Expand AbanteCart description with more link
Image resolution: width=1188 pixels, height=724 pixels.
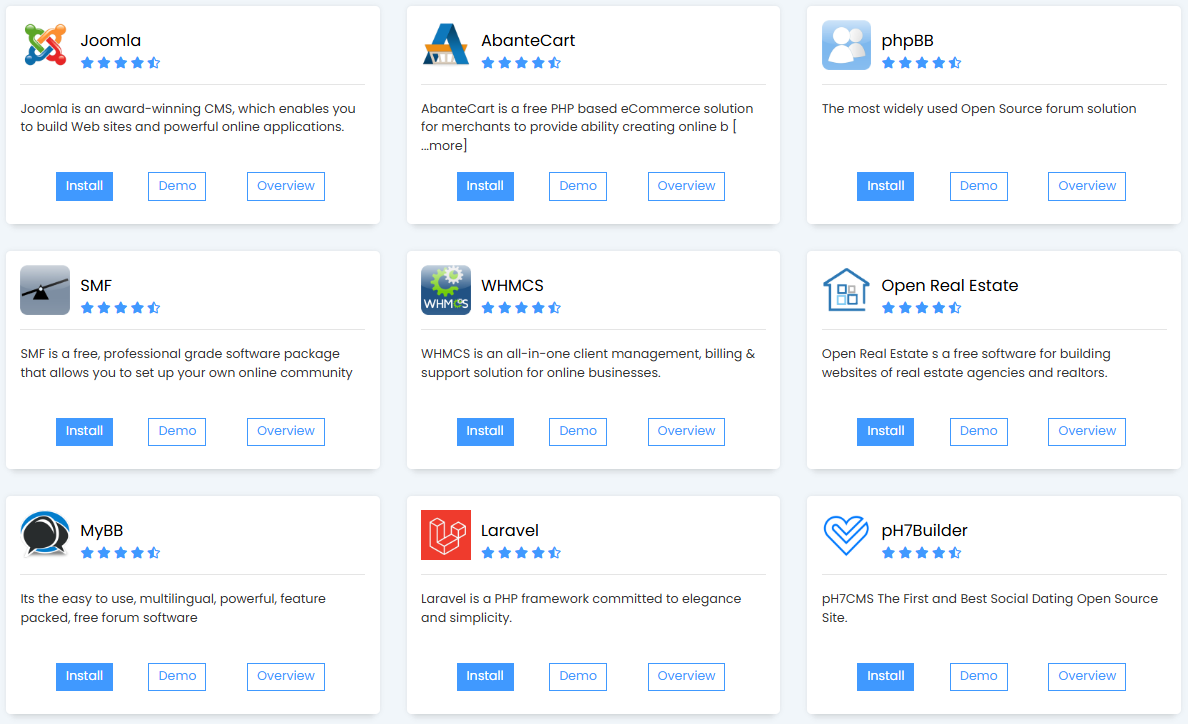443,146
